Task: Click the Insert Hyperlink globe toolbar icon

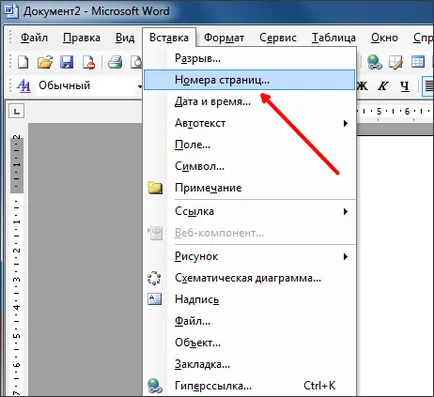Action: coord(374,62)
